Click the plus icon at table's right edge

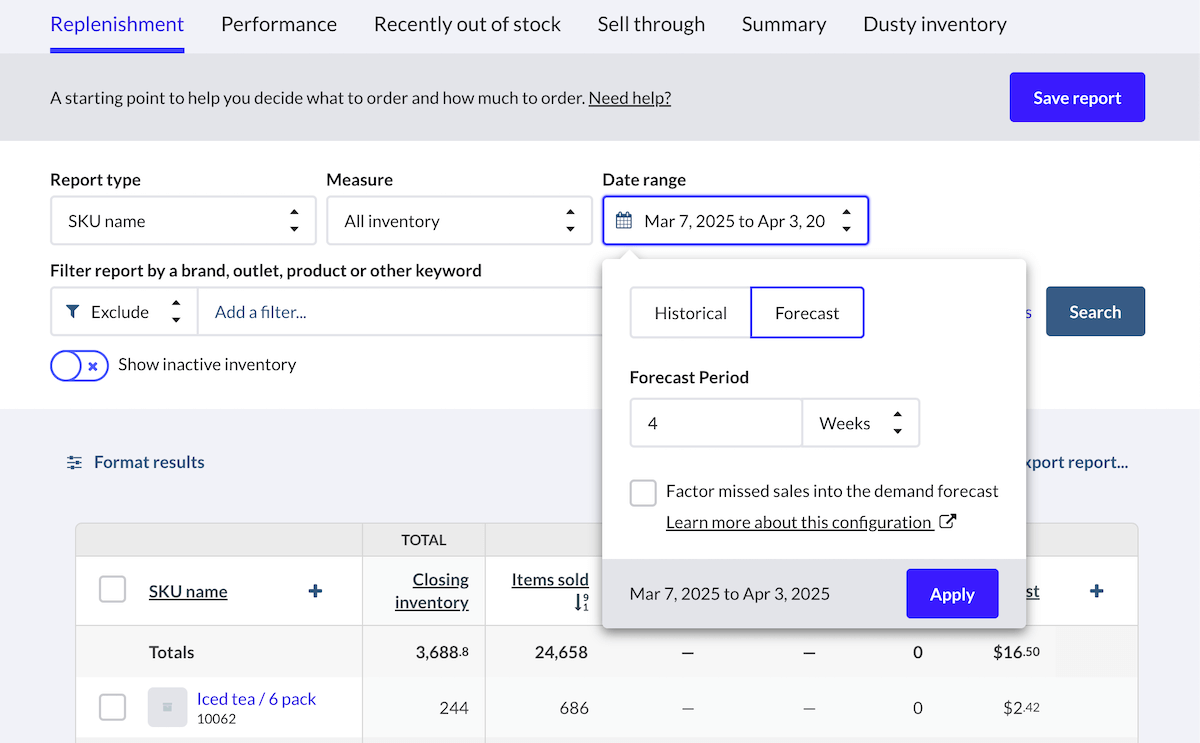(1096, 591)
